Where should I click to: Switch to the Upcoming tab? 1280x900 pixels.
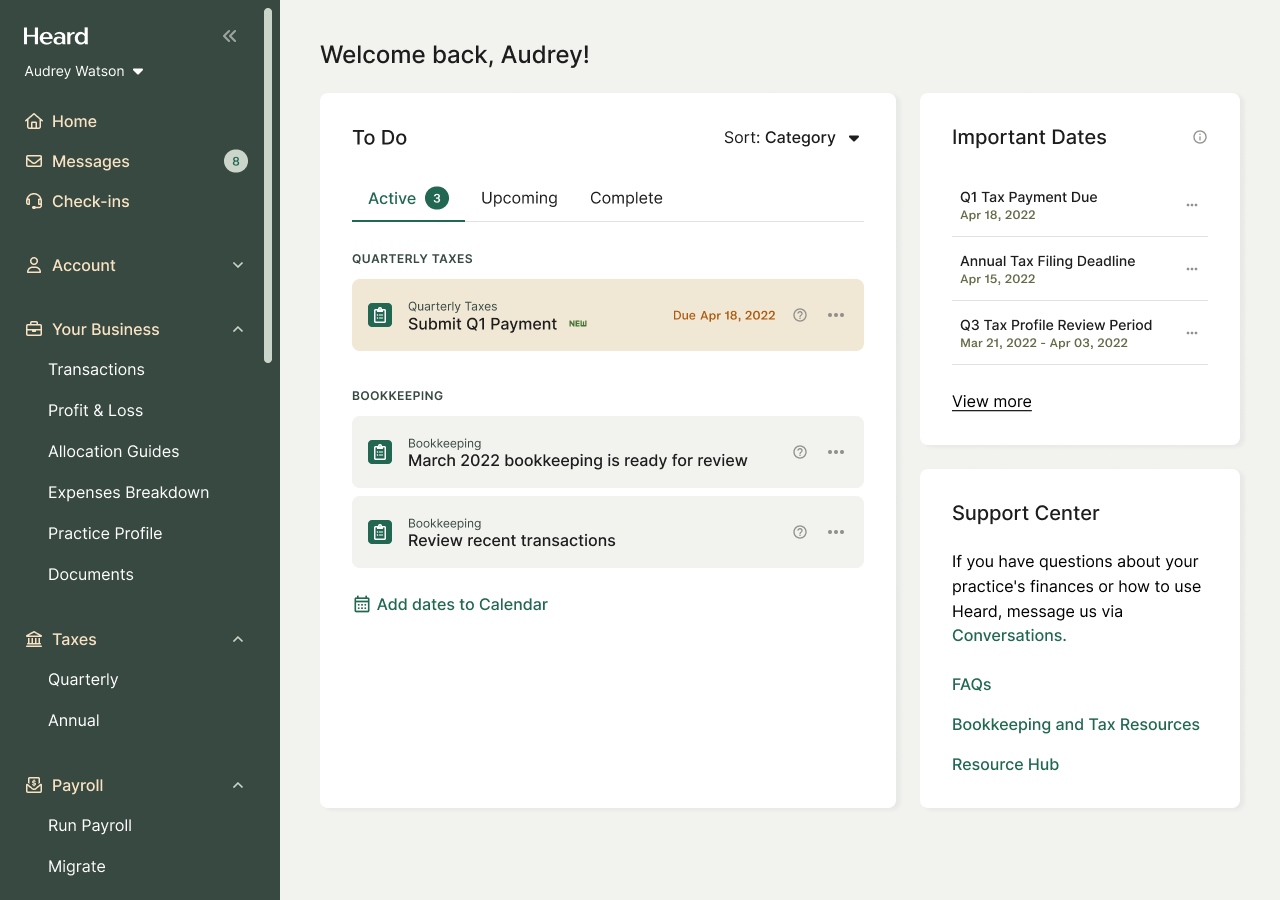[519, 198]
